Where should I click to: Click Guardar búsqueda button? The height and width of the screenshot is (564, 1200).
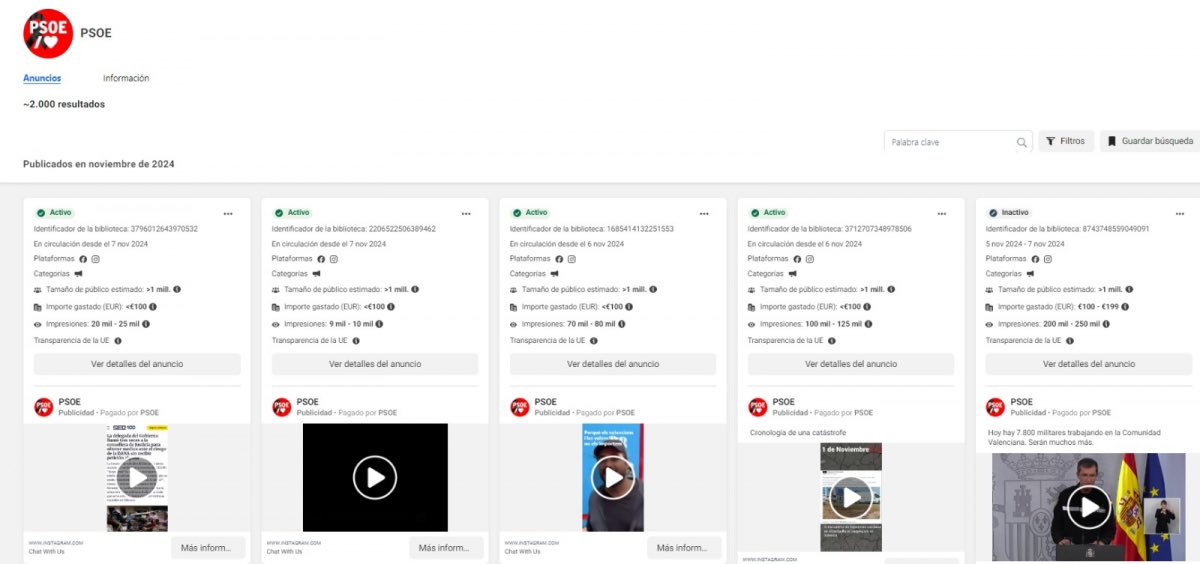(x=1150, y=141)
